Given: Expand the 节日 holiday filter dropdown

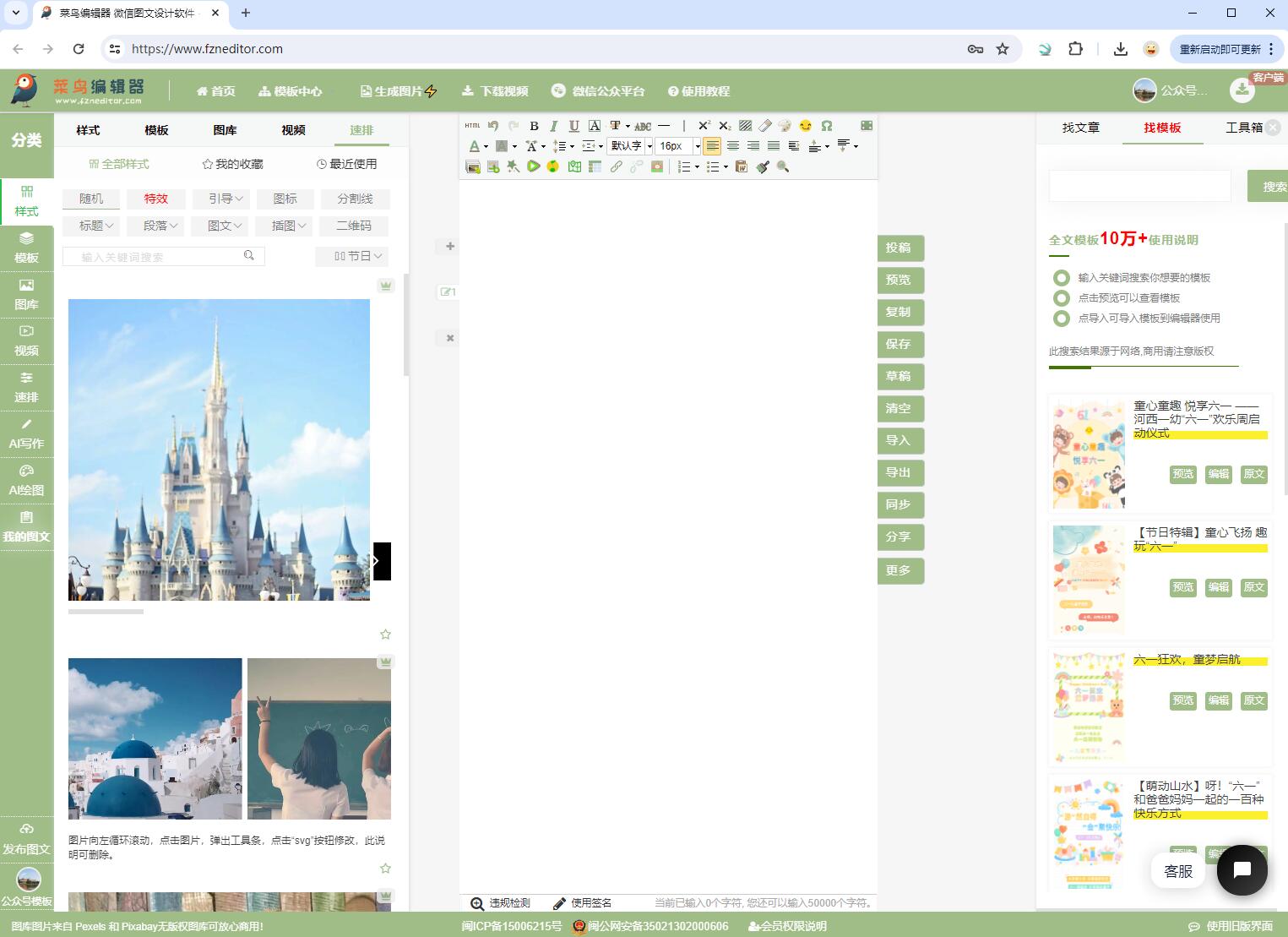Looking at the screenshot, I should coord(351,256).
